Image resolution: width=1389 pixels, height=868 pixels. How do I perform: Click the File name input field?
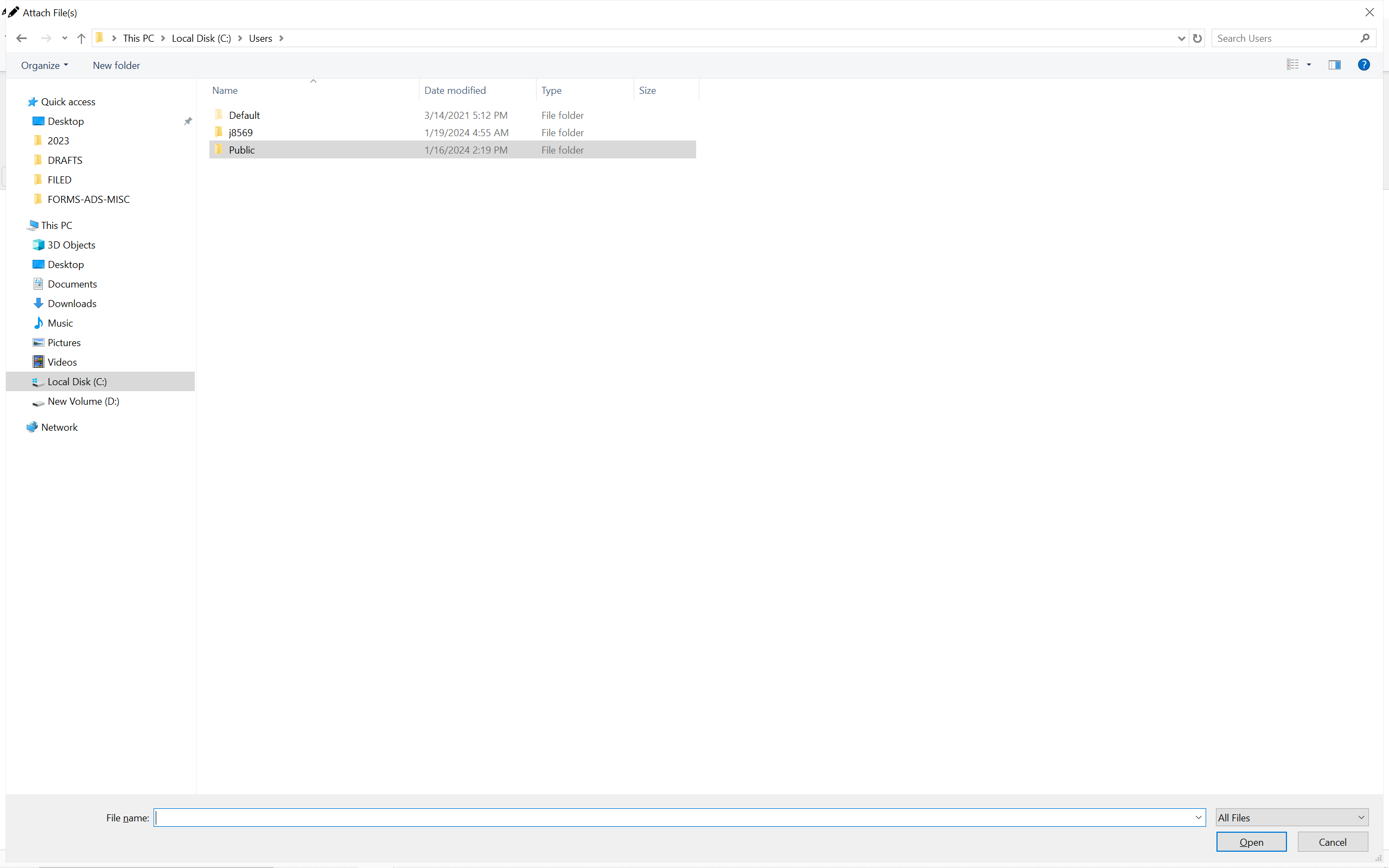672,818
